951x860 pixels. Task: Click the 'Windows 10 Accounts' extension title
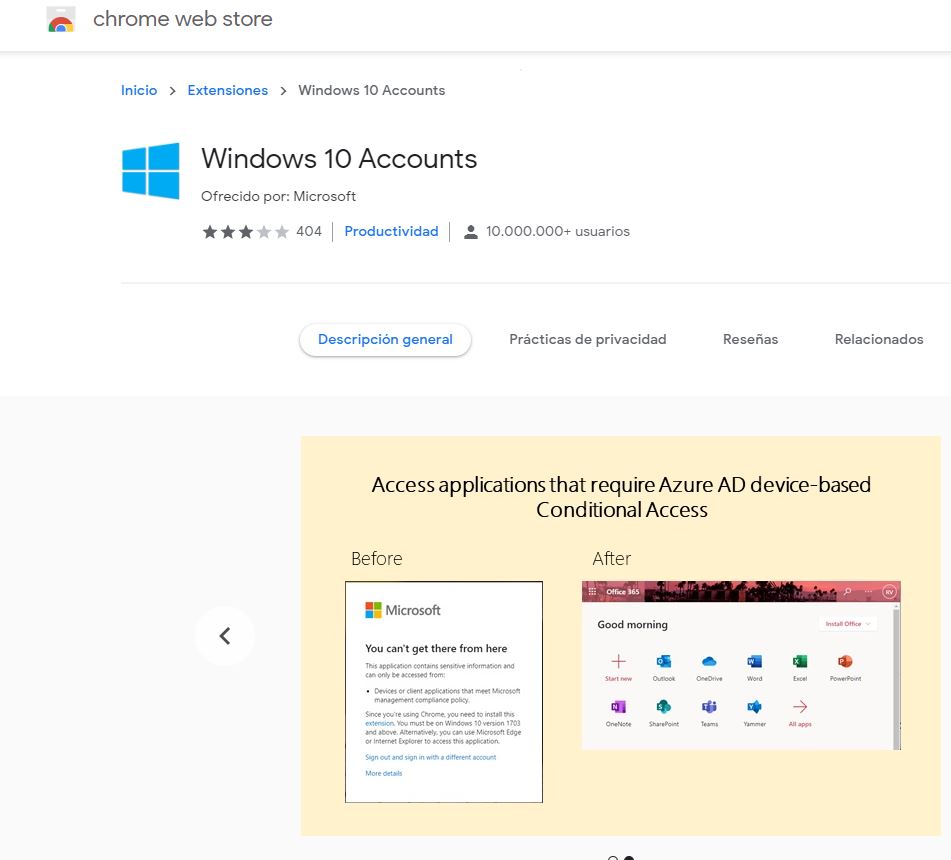[339, 159]
